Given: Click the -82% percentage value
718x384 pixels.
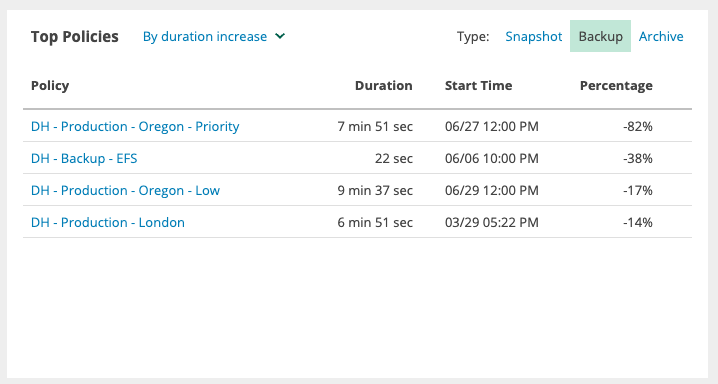Looking at the screenshot, I should tap(637, 126).
